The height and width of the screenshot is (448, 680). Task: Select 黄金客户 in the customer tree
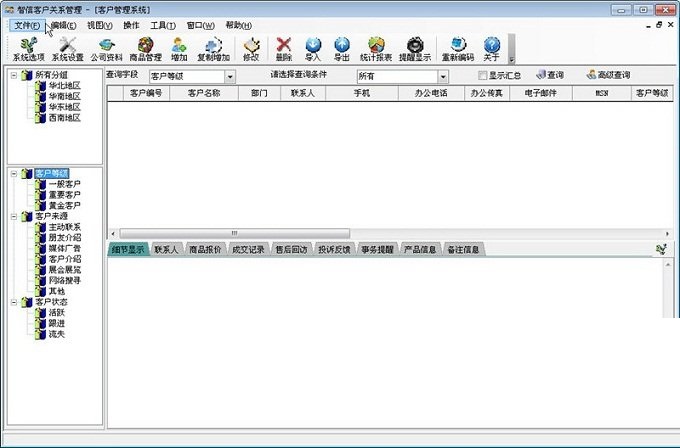coord(64,205)
